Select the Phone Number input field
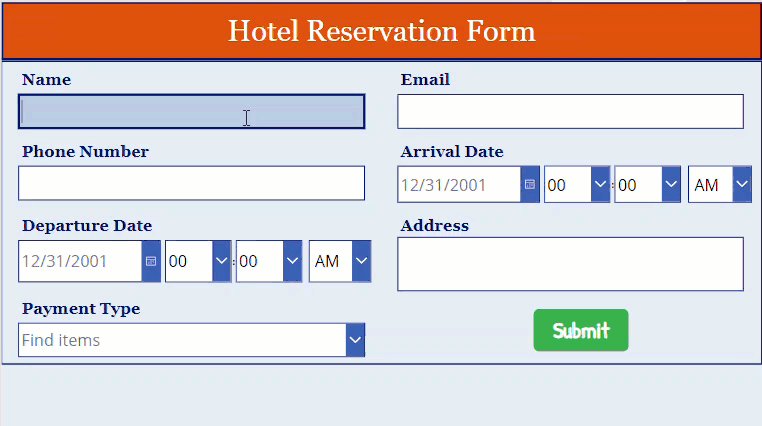This screenshot has height=426, width=762. 191,183
